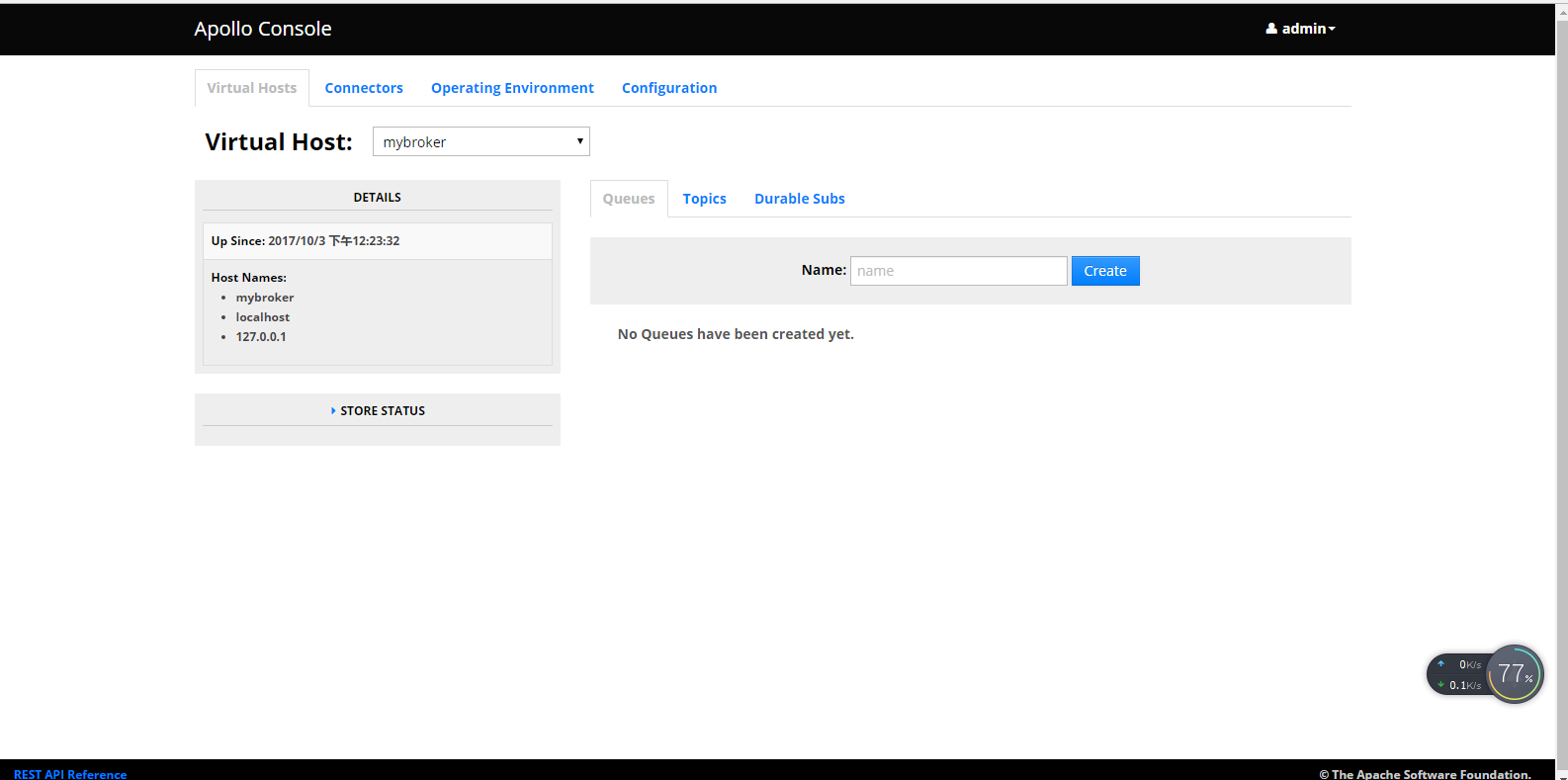The image size is (1568, 780).
Task: Open the Durable Subs sub-tab
Action: [x=800, y=199]
